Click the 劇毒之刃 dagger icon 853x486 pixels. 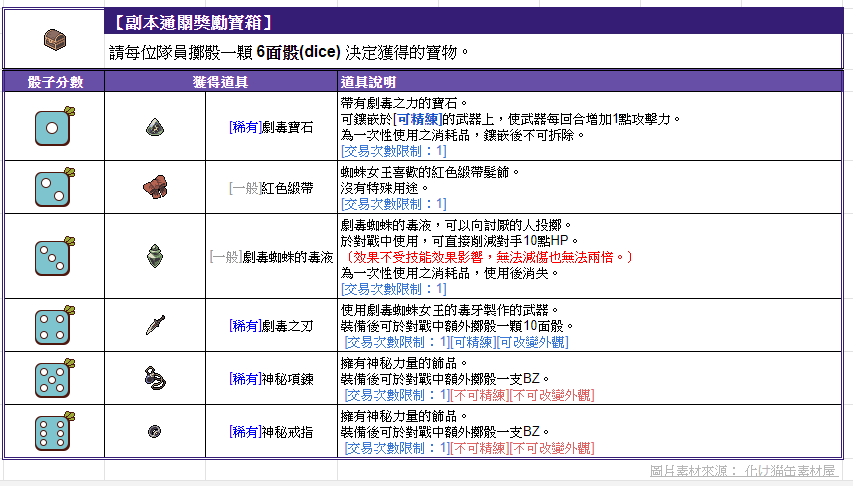pyautogui.click(x=155, y=325)
